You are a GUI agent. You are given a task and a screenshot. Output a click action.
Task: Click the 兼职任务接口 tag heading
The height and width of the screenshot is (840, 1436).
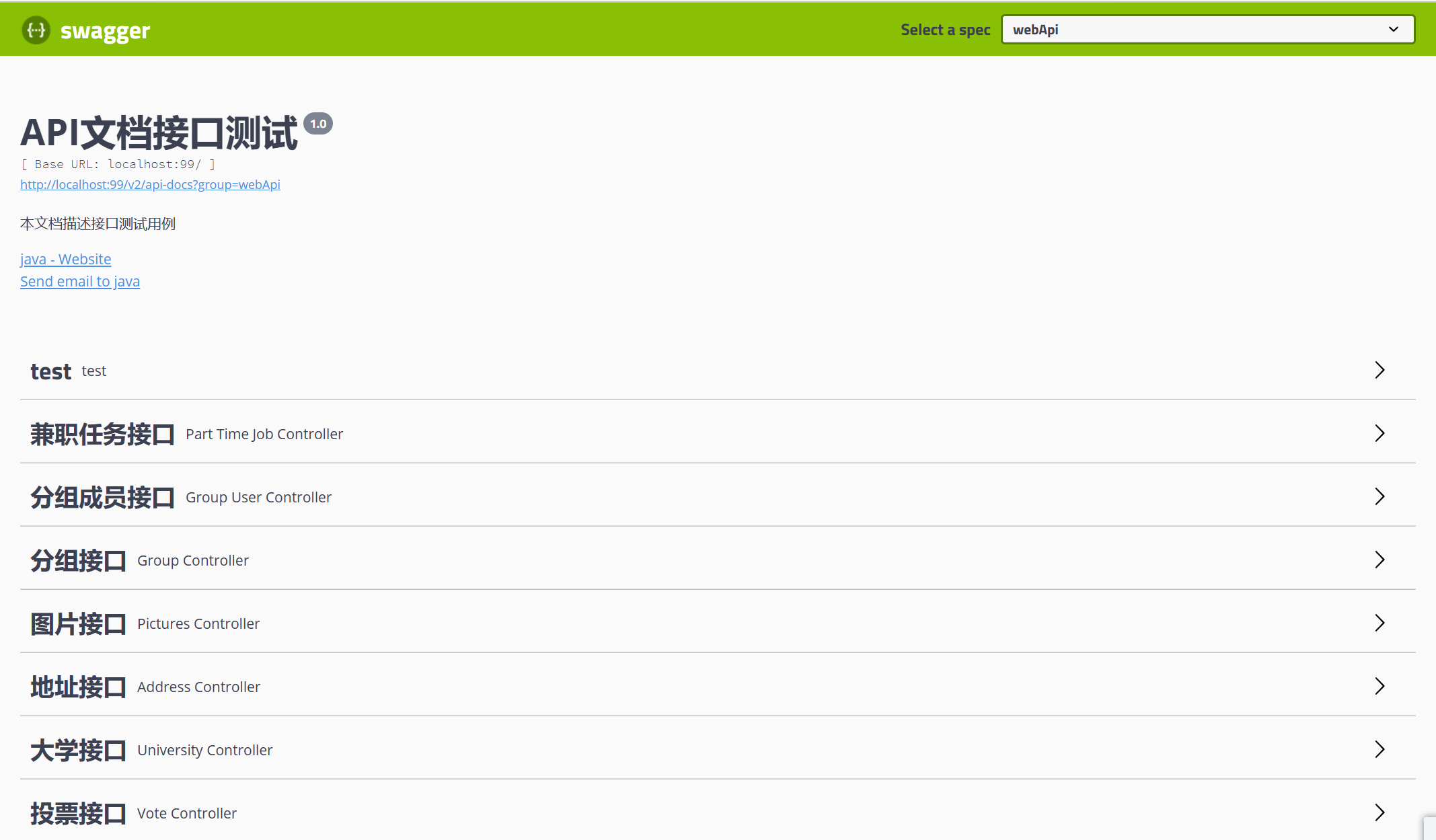(102, 434)
